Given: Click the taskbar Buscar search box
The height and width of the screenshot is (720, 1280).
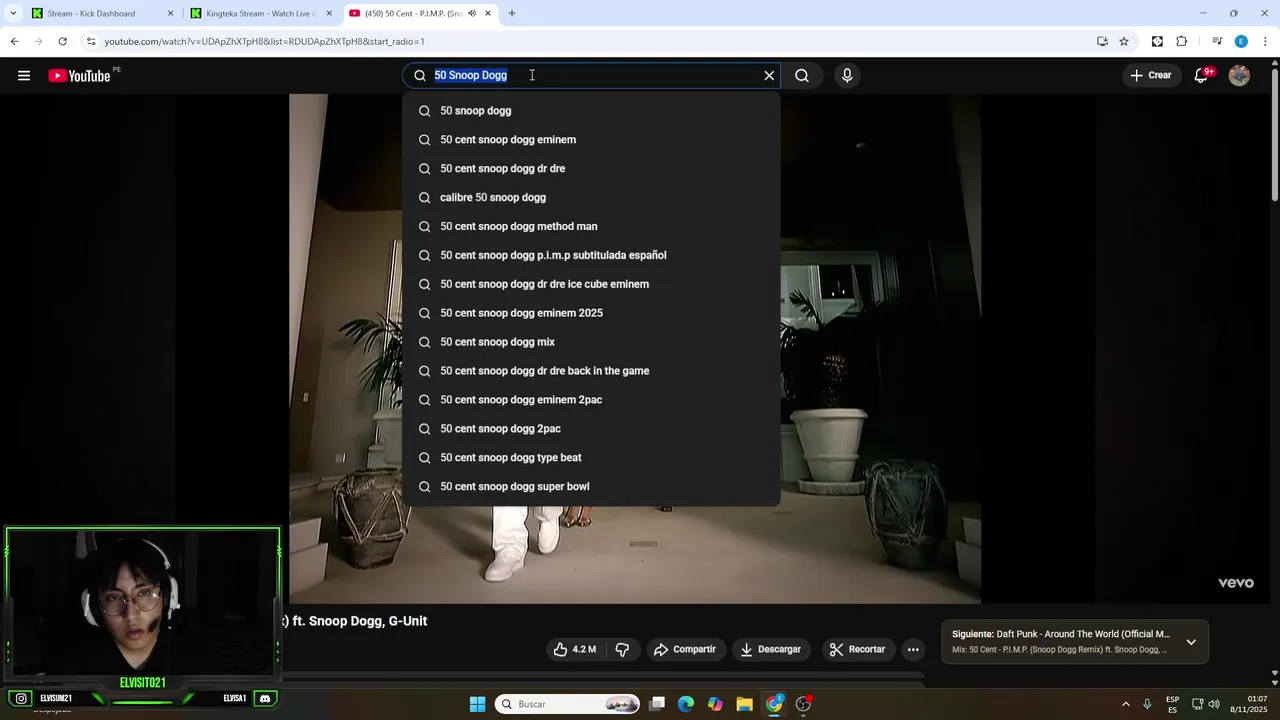Looking at the screenshot, I should tap(569, 704).
